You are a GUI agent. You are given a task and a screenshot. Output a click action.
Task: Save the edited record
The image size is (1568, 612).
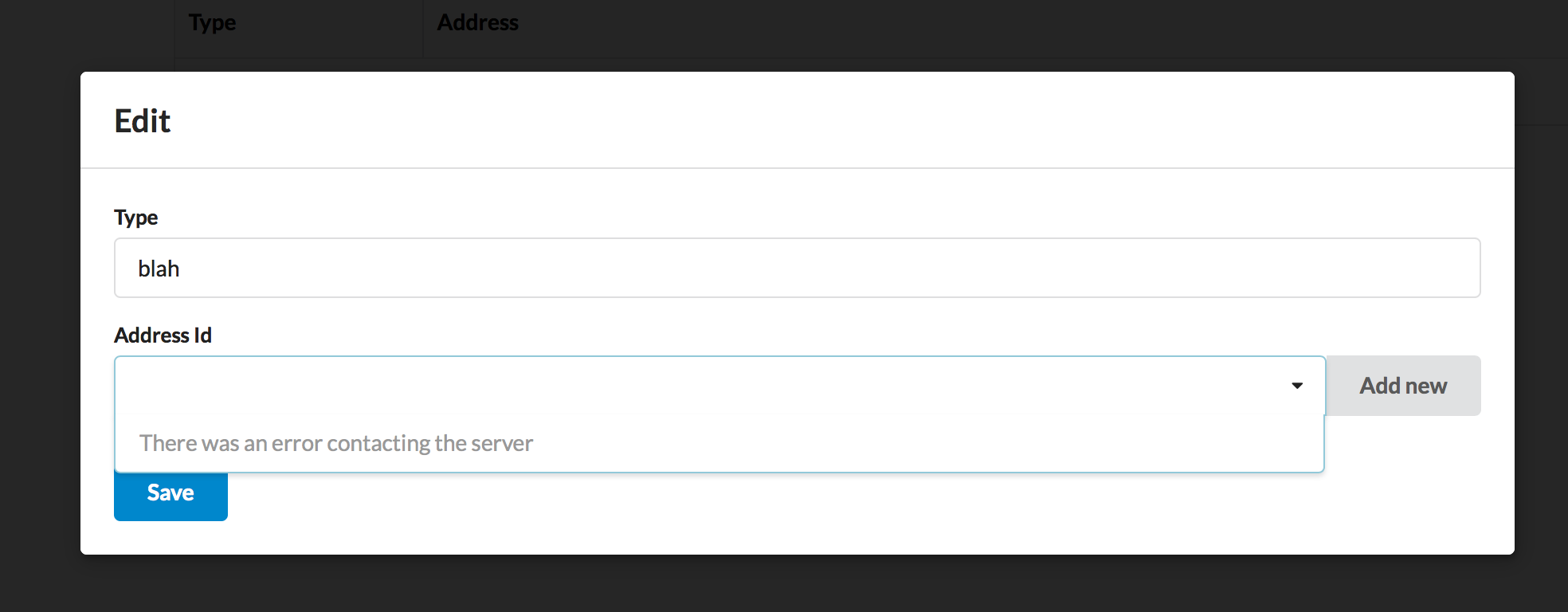pos(170,492)
